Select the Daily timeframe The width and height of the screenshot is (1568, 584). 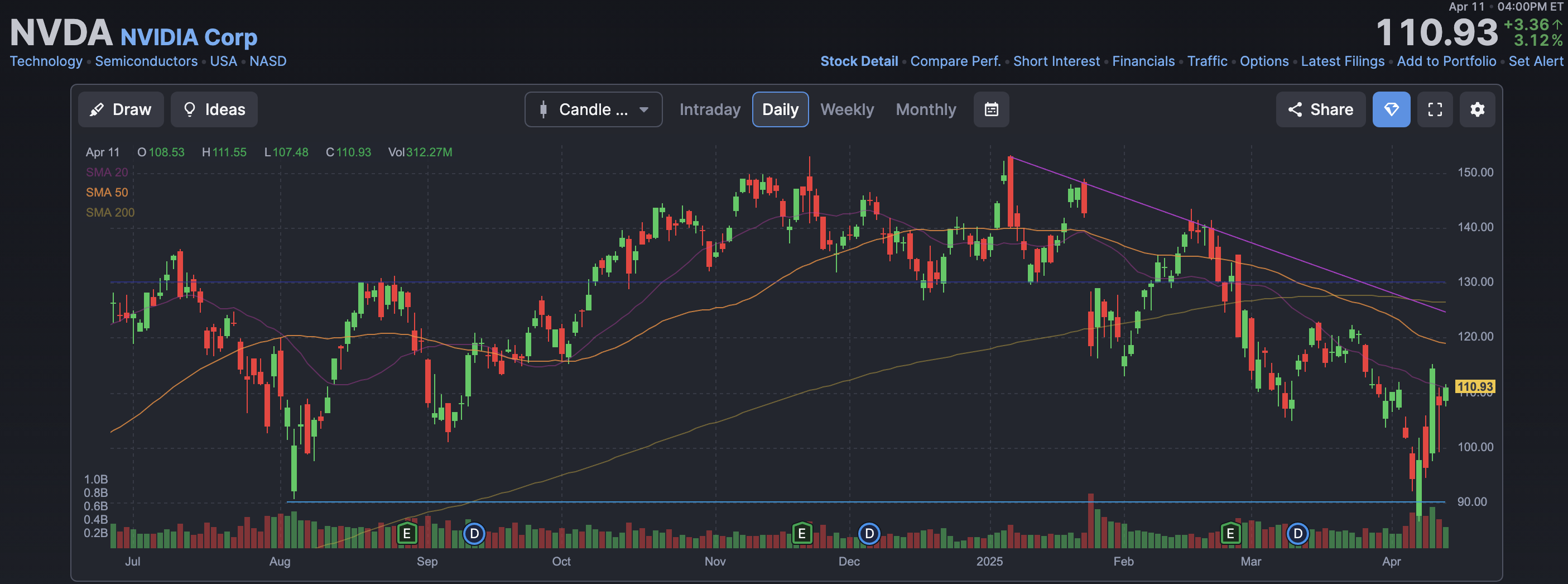pyautogui.click(x=780, y=109)
